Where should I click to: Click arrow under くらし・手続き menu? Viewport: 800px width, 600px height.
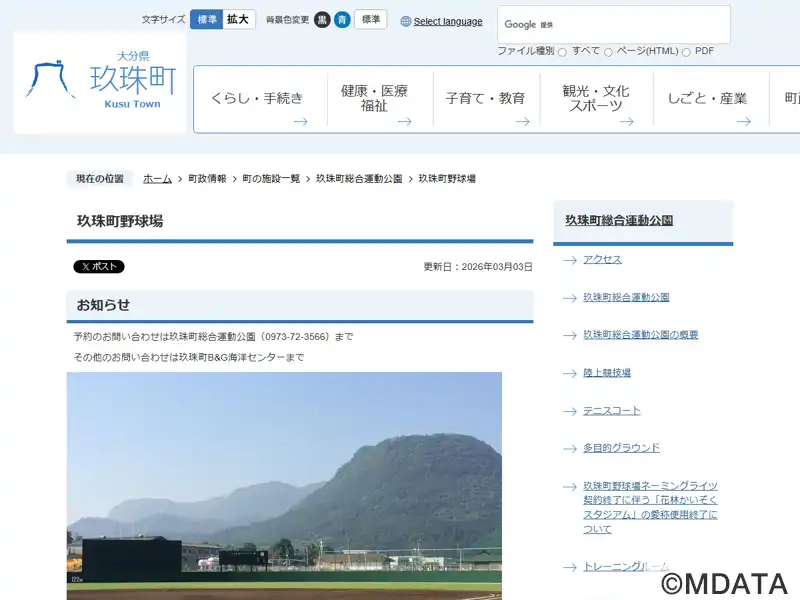click(x=301, y=121)
